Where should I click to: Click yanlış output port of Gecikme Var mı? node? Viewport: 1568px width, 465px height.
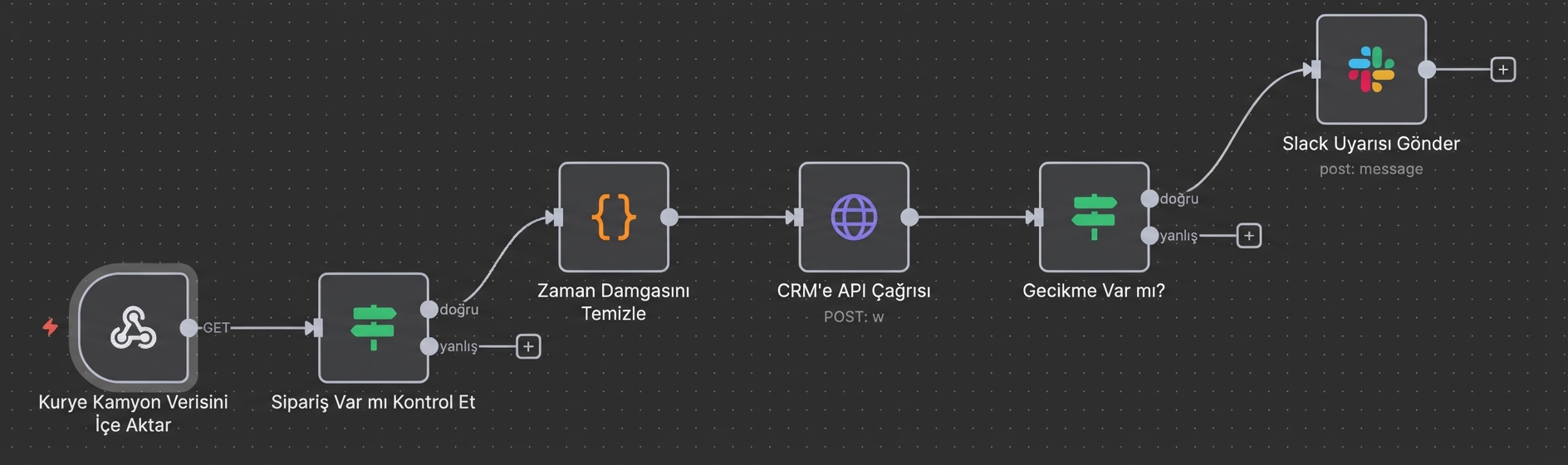tap(1149, 236)
